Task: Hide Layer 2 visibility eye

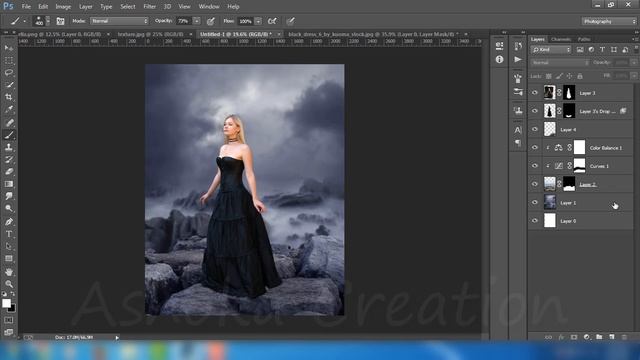Action: point(535,184)
